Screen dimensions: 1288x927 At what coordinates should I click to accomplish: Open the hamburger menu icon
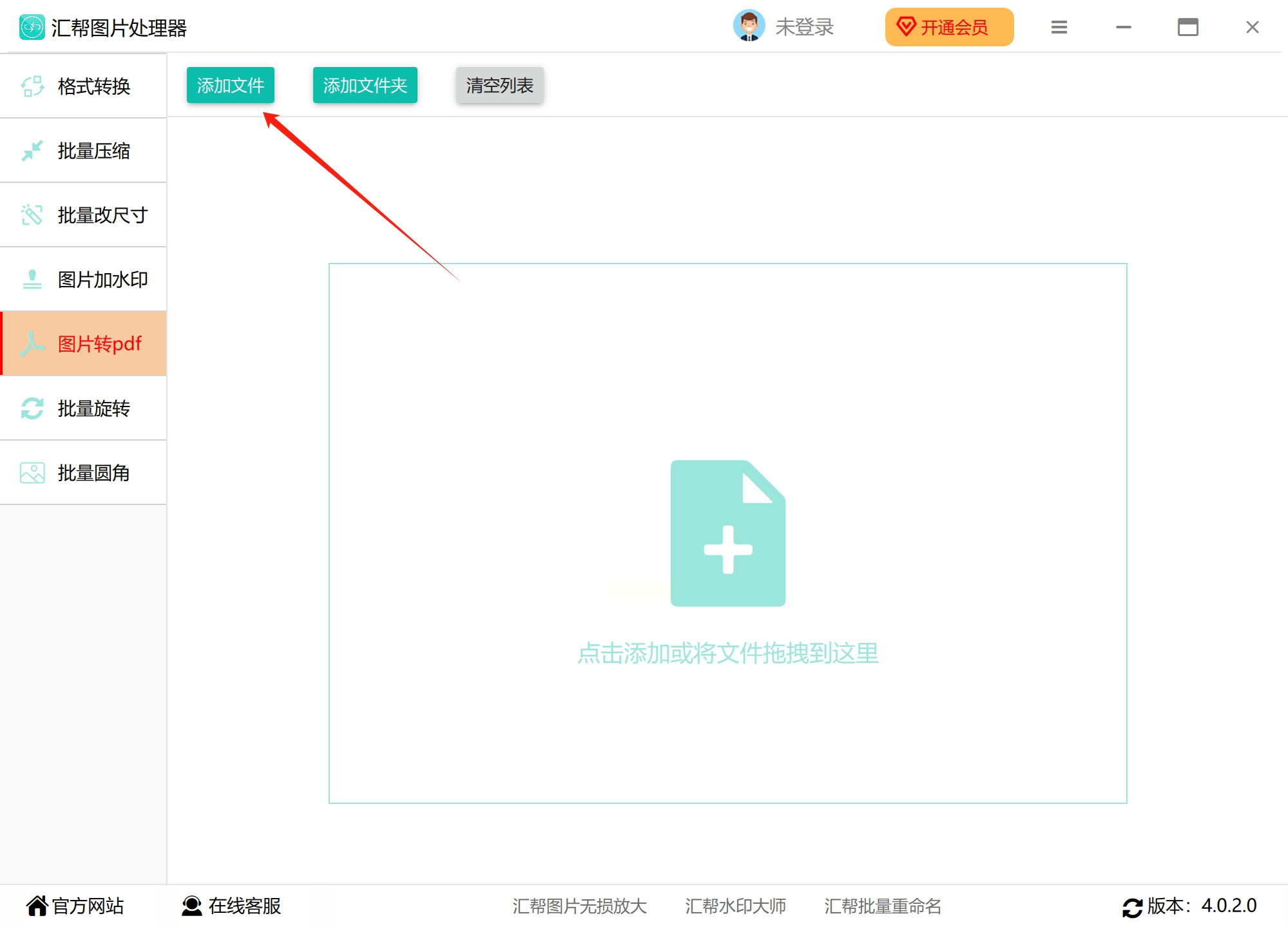coord(1059,27)
